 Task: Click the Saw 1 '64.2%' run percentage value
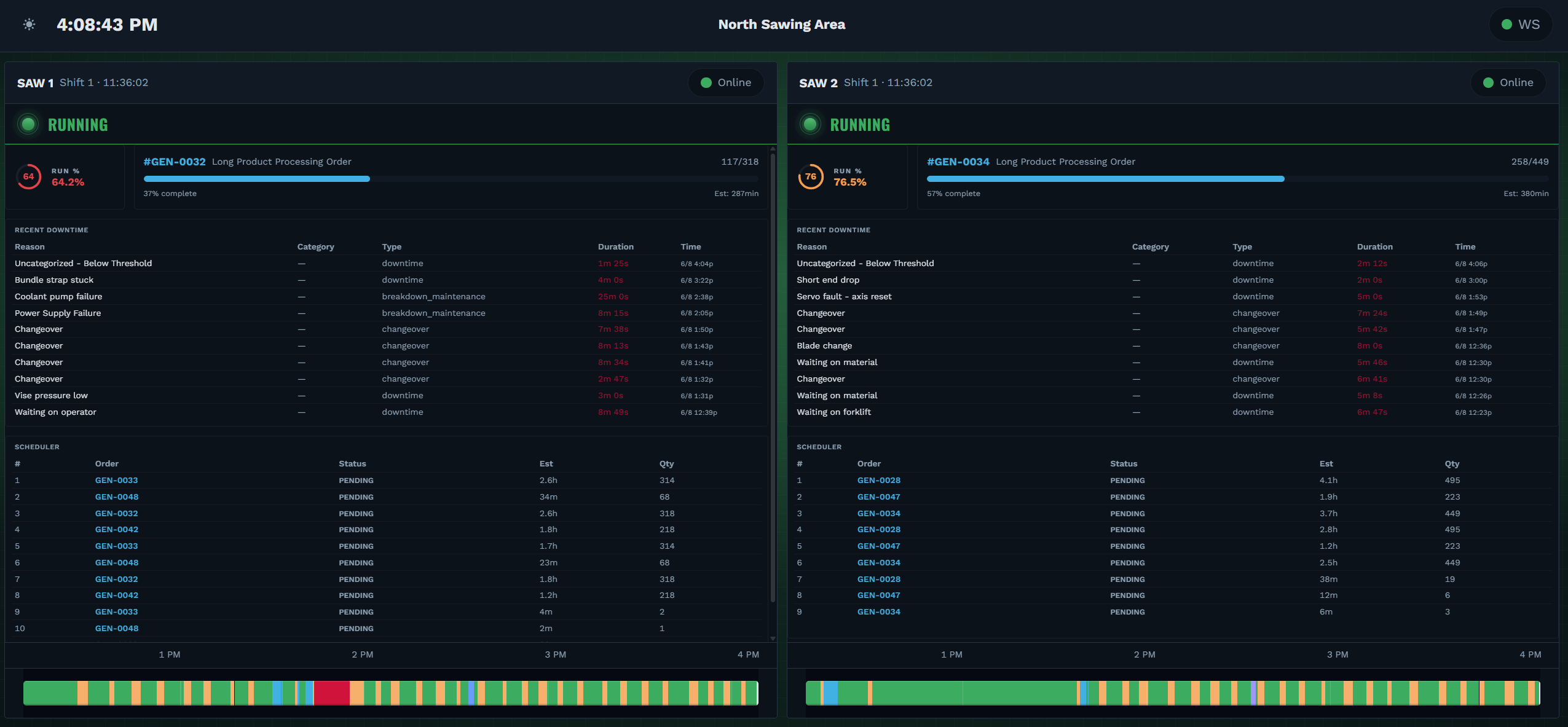[68, 183]
